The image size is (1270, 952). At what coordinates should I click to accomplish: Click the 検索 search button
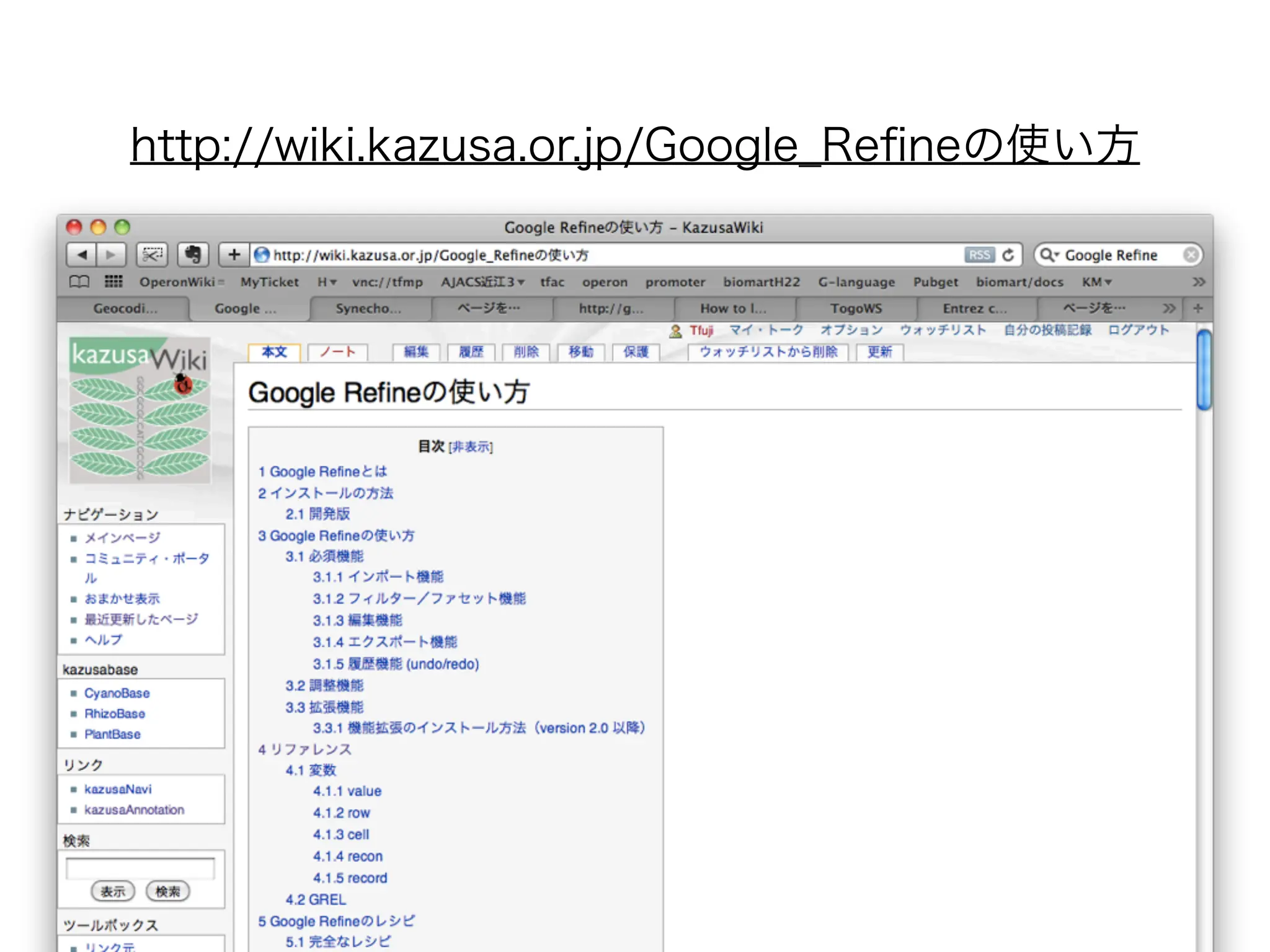[167, 892]
